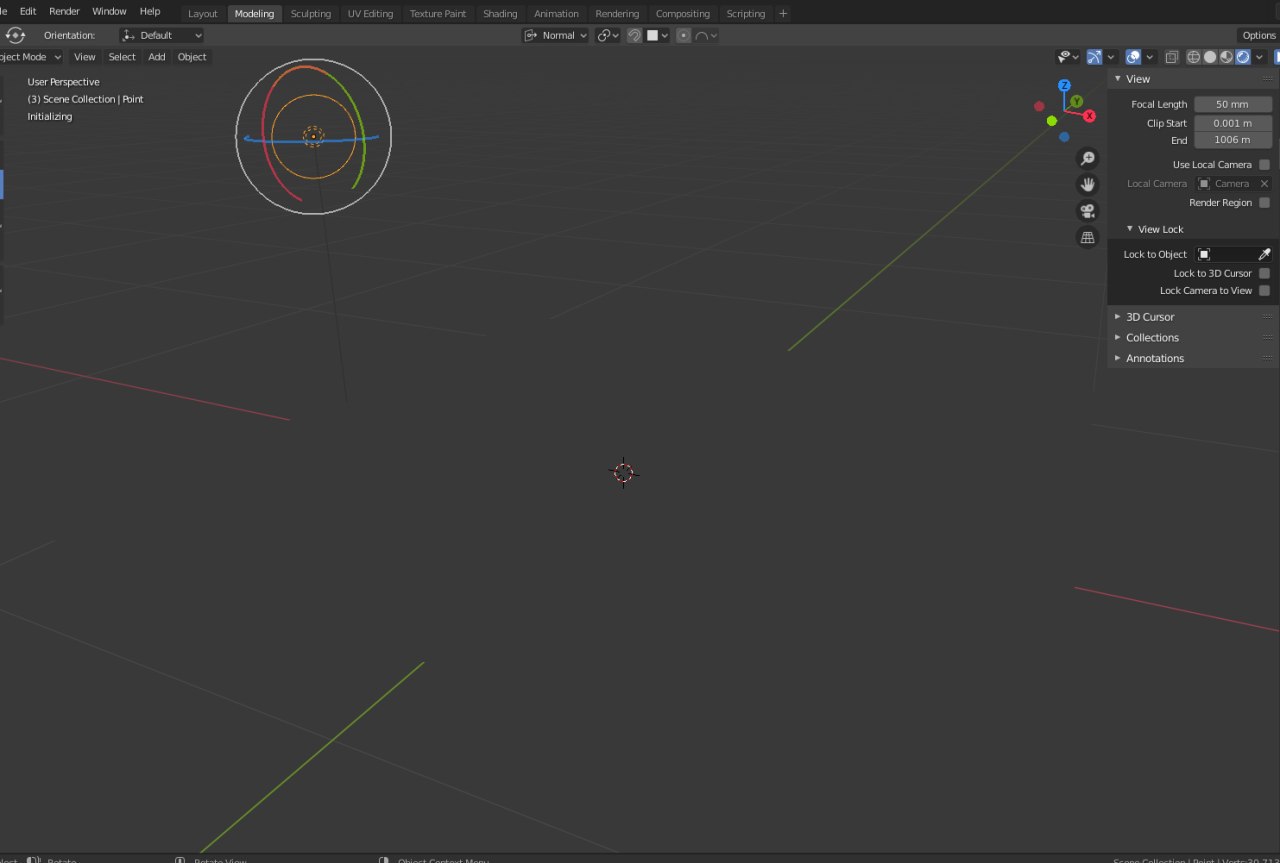1280x863 pixels.
Task: Open the Normal transform orientation dropdown
Action: click(556, 35)
